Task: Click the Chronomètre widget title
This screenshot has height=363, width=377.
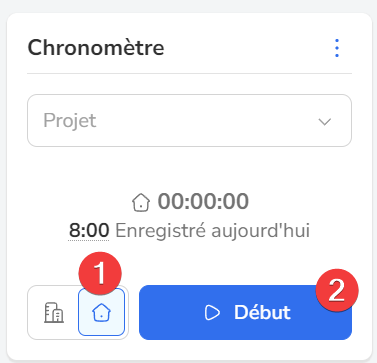Action: click(96, 48)
